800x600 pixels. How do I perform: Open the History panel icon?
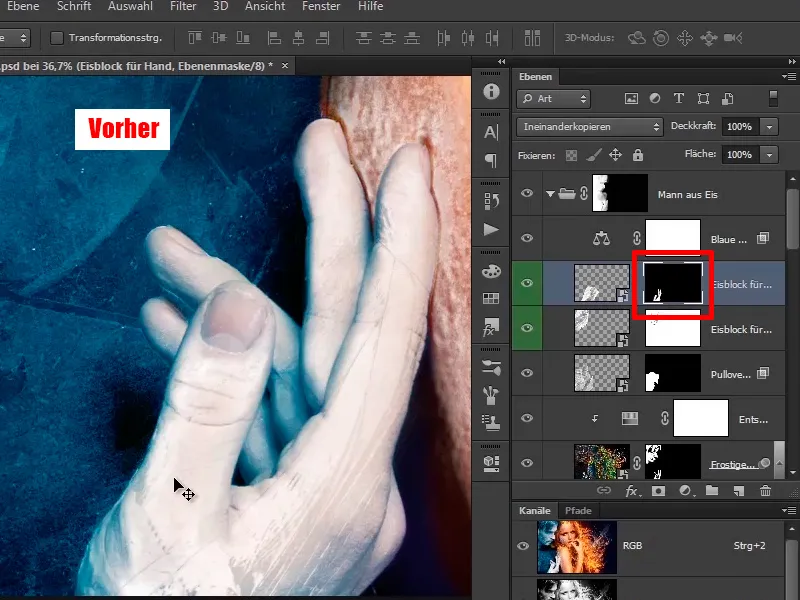pos(491,202)
